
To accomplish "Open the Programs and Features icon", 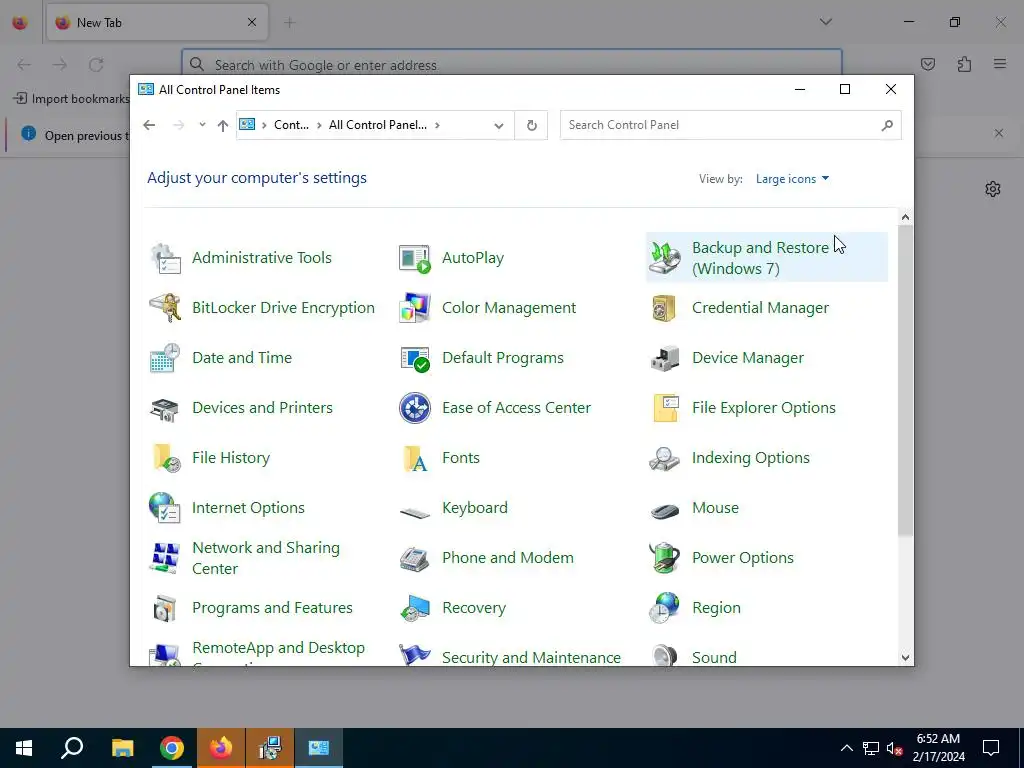I will point(165,608).
